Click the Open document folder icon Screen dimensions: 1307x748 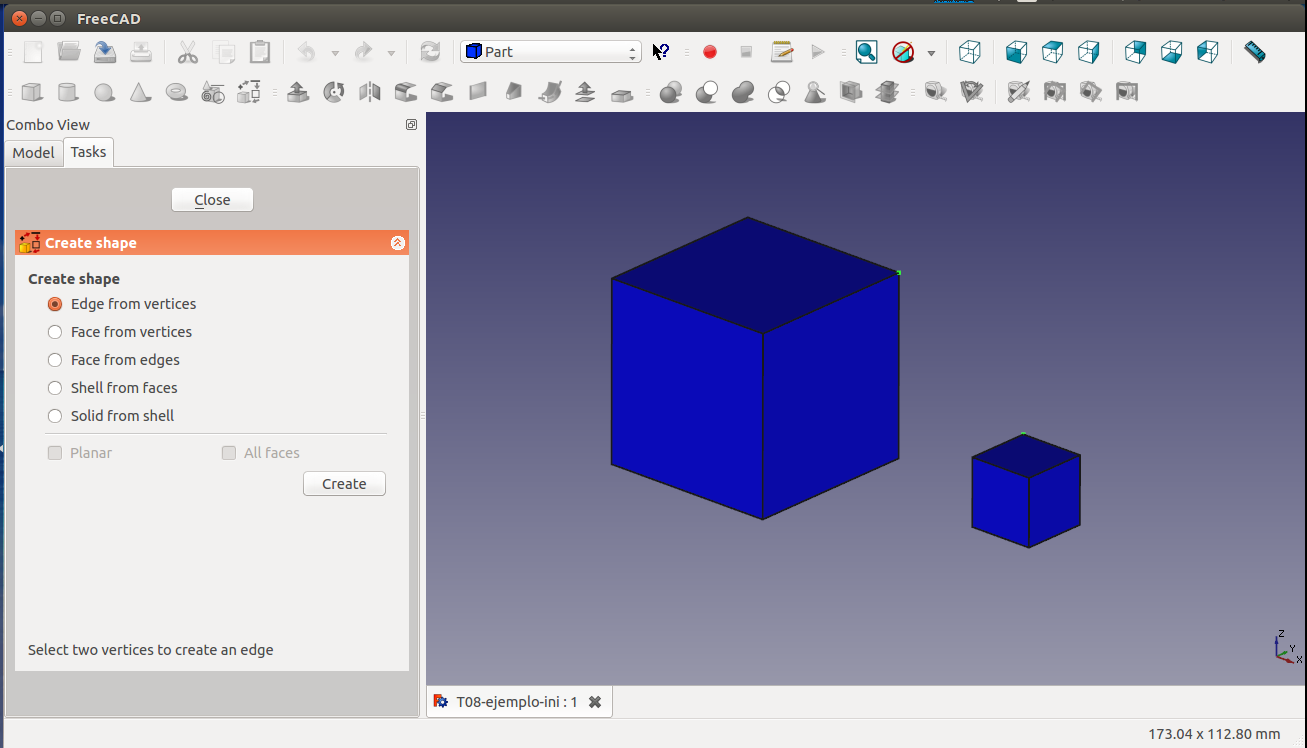(x=69, y=52)
